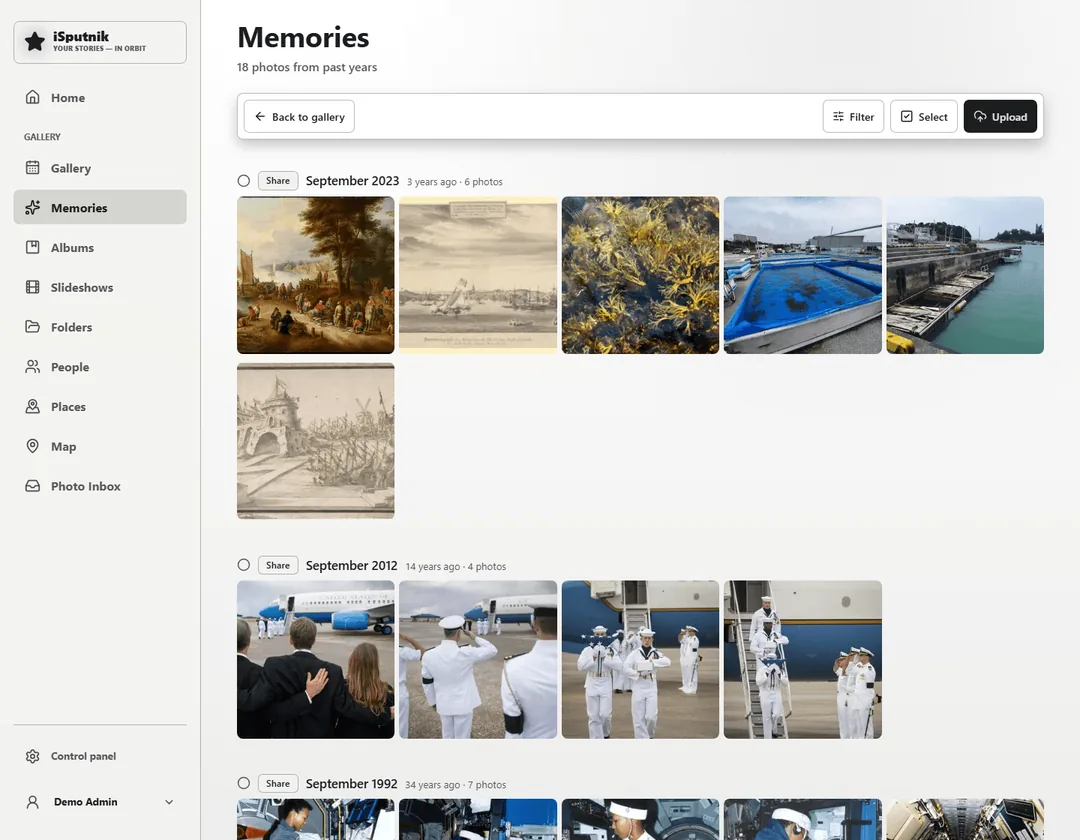The width and height of the screenshot is (1080, 840).
Task: Open Home in the sidebar
Action: [x=100, y=97]
